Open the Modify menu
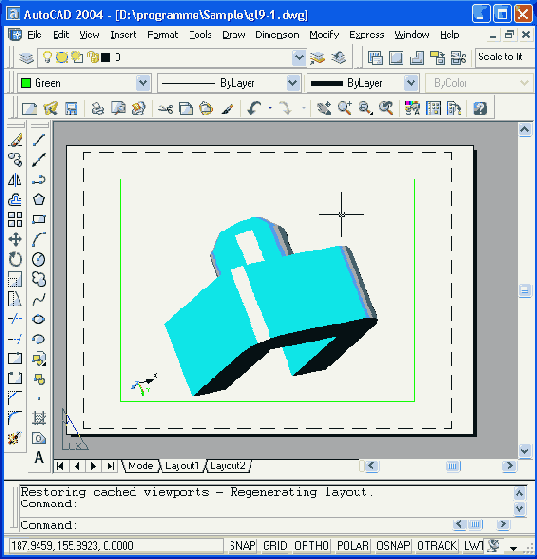This screenshot has width=537, height=559. (x=324, y=35)
